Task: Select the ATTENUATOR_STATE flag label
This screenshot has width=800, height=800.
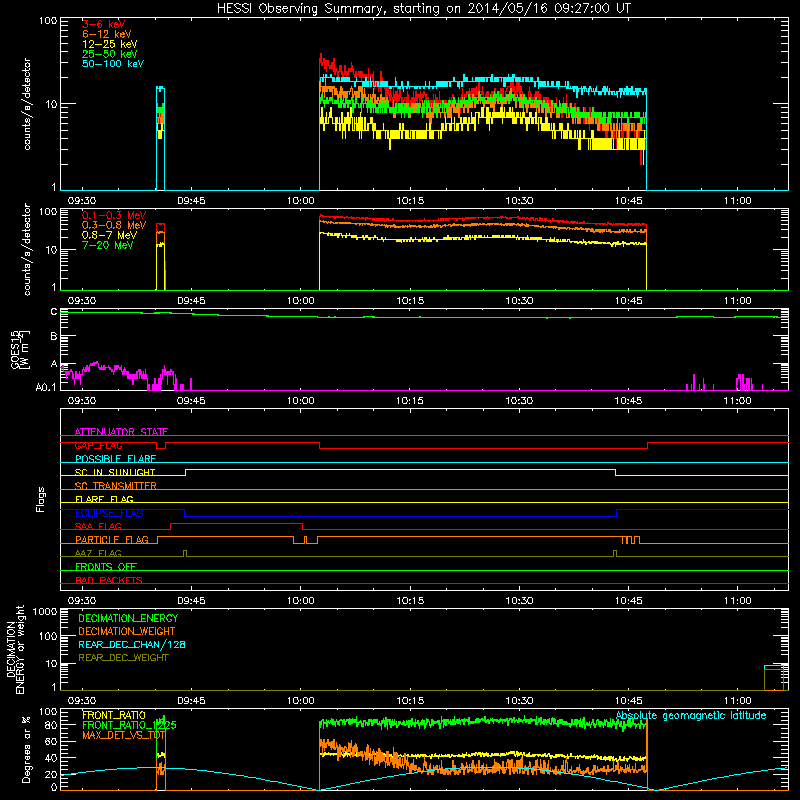Action: point(121,432)
